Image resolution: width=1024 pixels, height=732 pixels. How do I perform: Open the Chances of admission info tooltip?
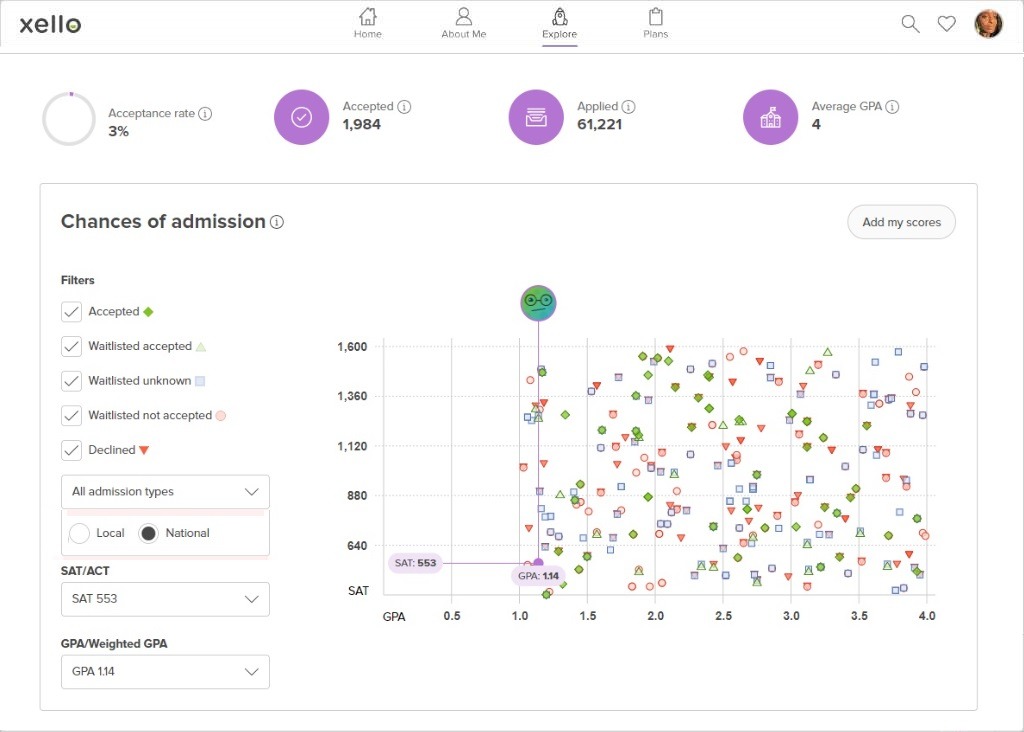(276, 222)
